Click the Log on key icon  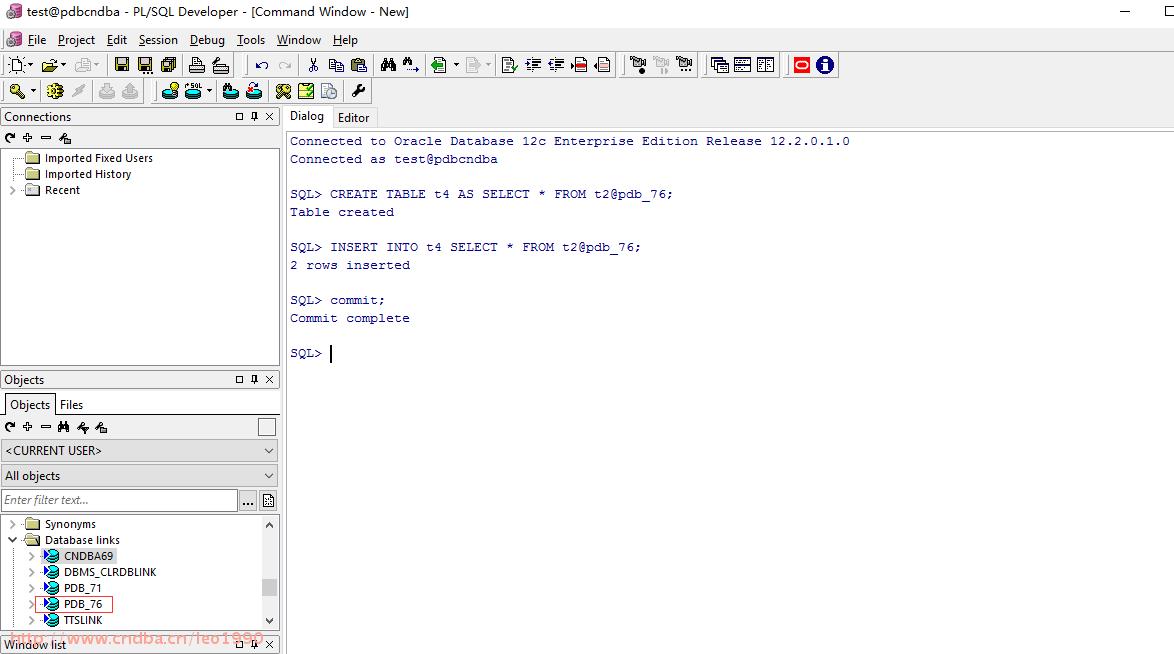(x=16, y=91)
